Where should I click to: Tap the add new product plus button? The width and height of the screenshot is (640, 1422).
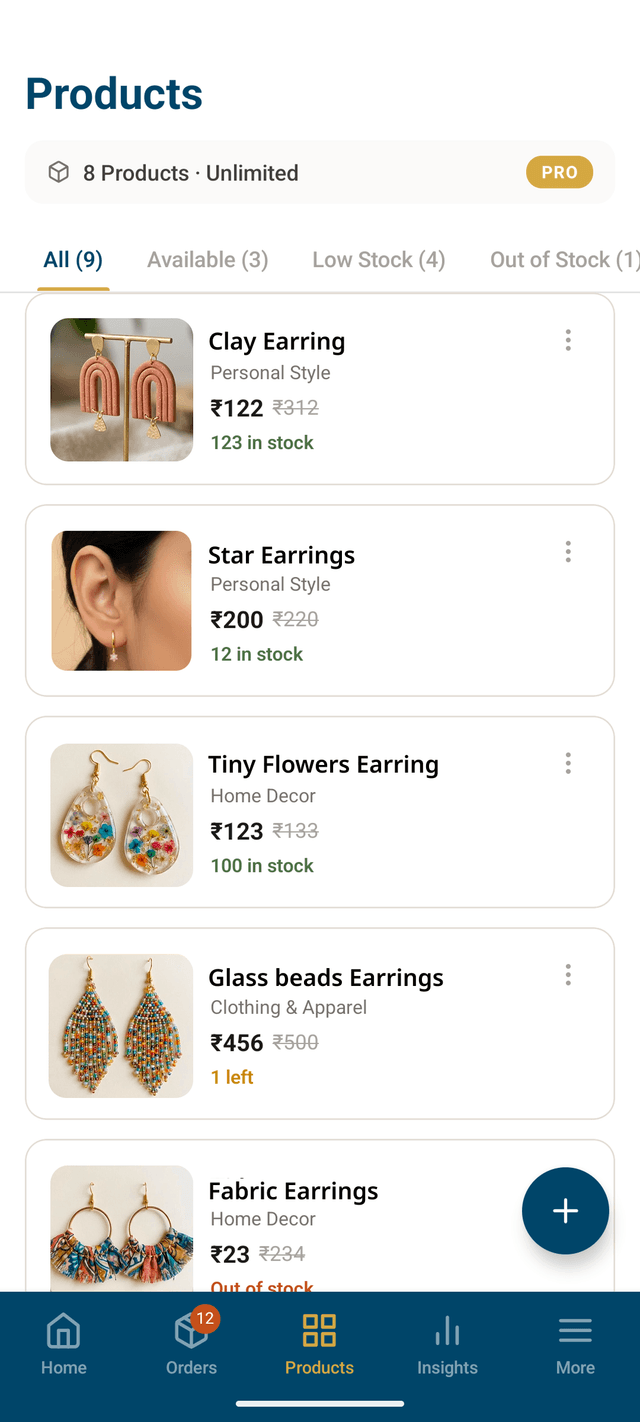(x=565, y=1210)
